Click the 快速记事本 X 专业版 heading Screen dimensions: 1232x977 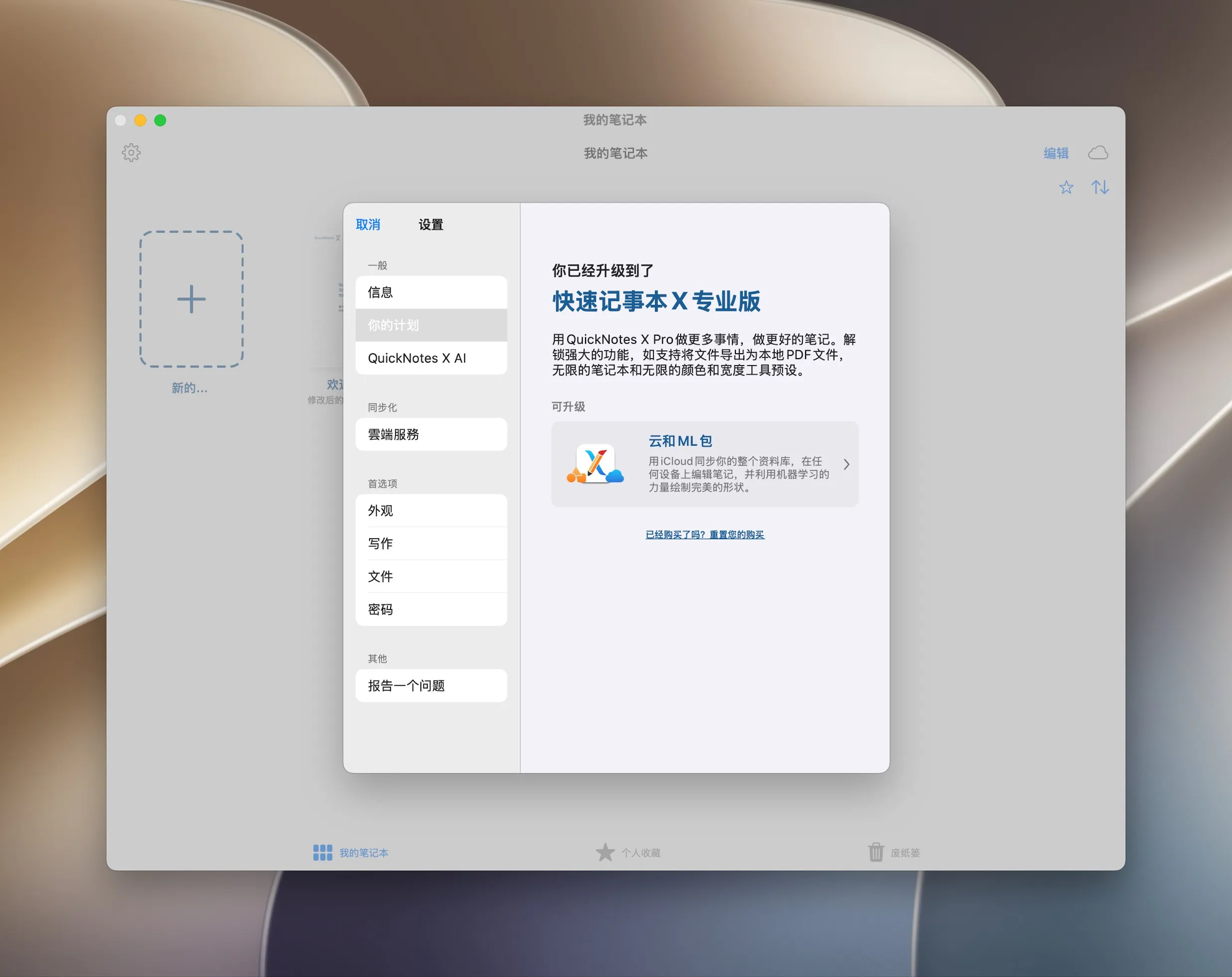[x=657, y=301]
